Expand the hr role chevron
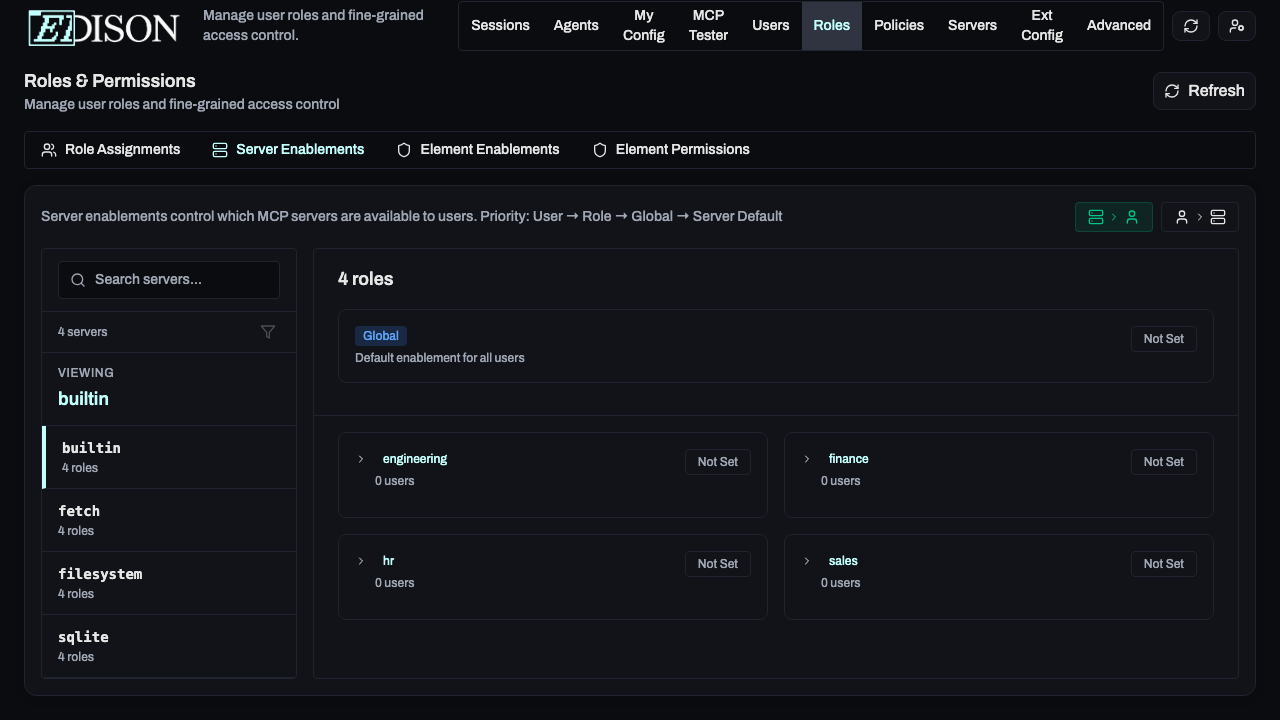 click(x=361, y=561)
